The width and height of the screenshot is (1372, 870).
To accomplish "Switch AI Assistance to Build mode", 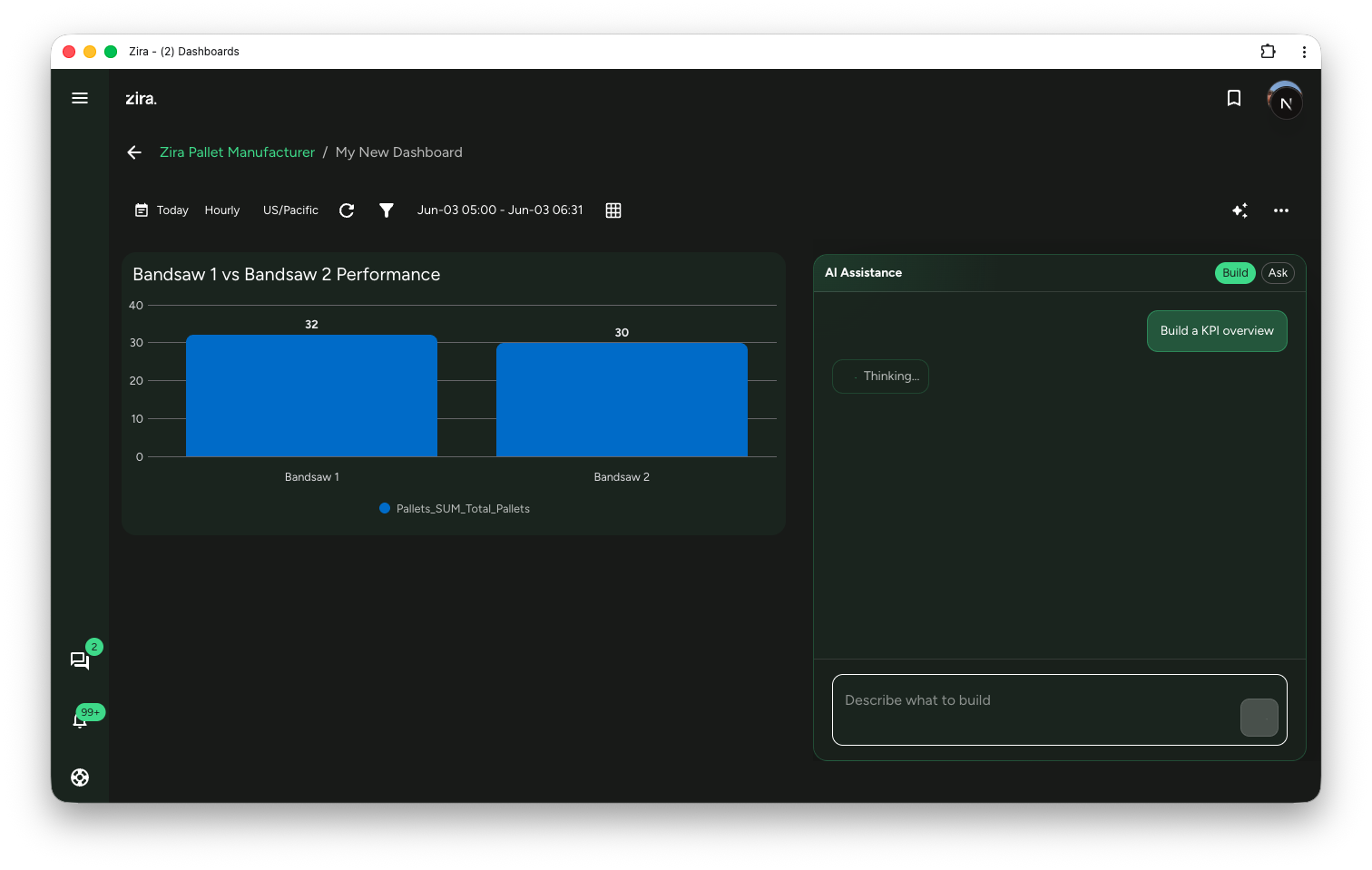I will (1235, 273).
